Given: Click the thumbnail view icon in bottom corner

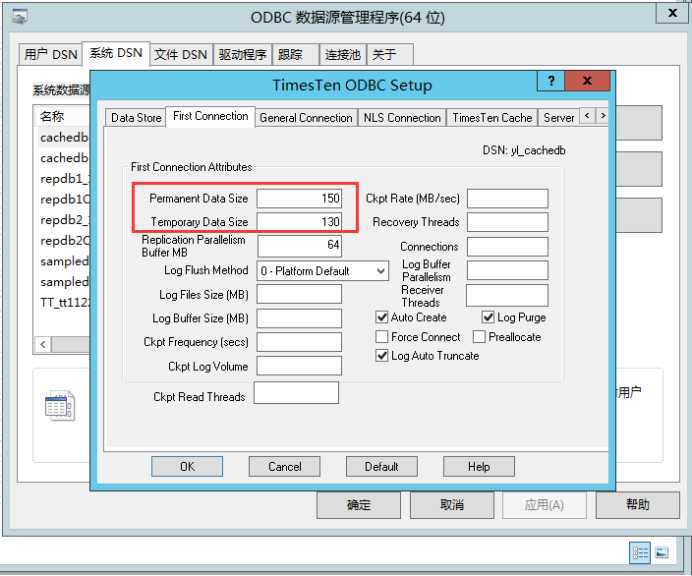Looking at the screenshot, I should [x=662, y=552].
